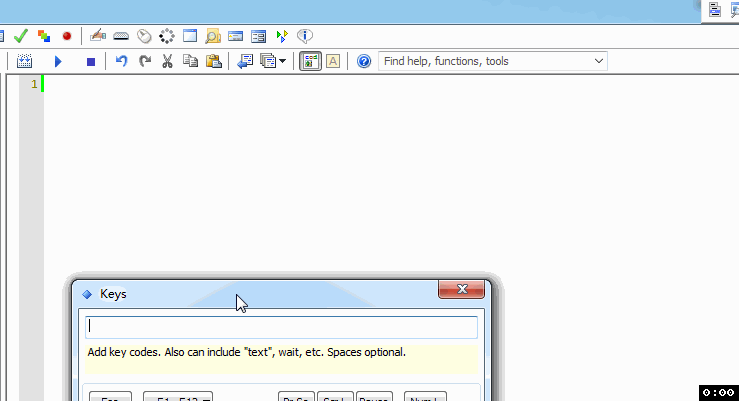
Task: Cut selection with the scissors icon
Action: point(168,62)
